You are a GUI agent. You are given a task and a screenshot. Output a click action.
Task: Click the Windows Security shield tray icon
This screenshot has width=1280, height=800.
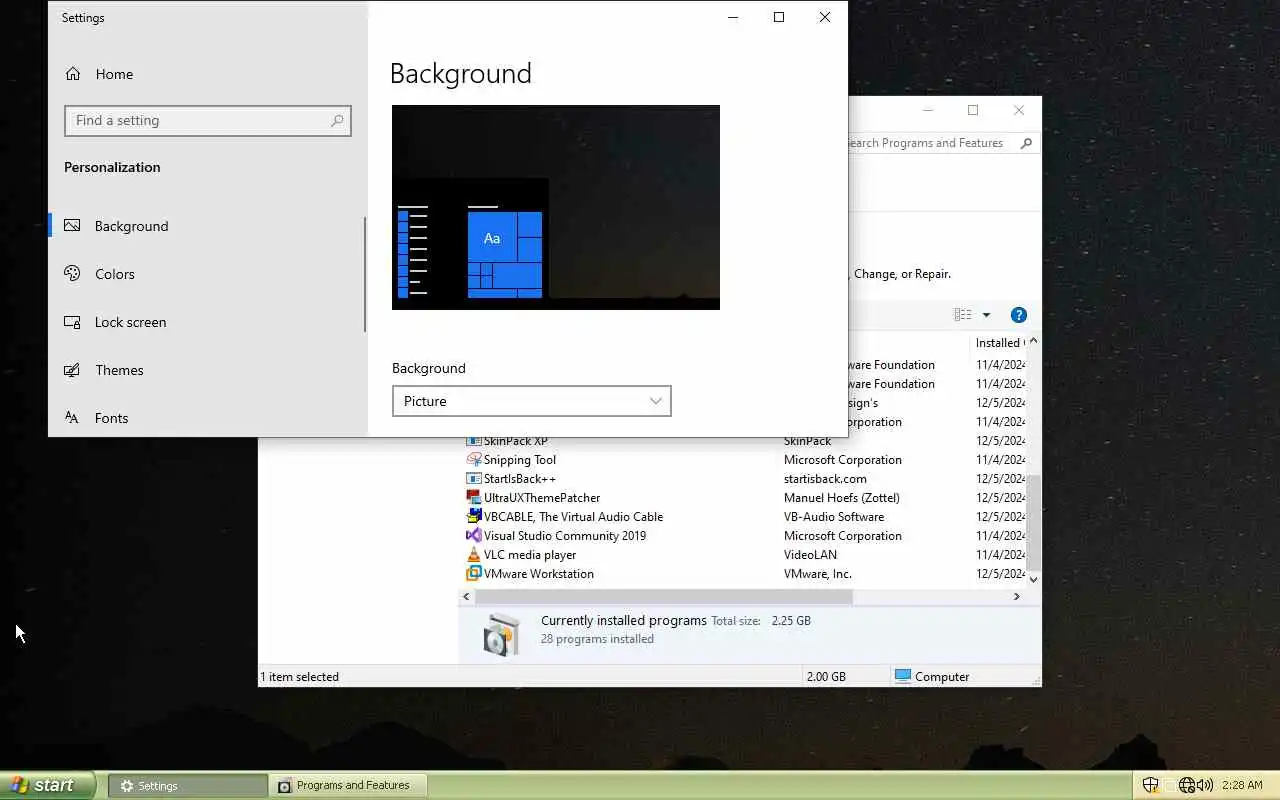[1151, 785]
